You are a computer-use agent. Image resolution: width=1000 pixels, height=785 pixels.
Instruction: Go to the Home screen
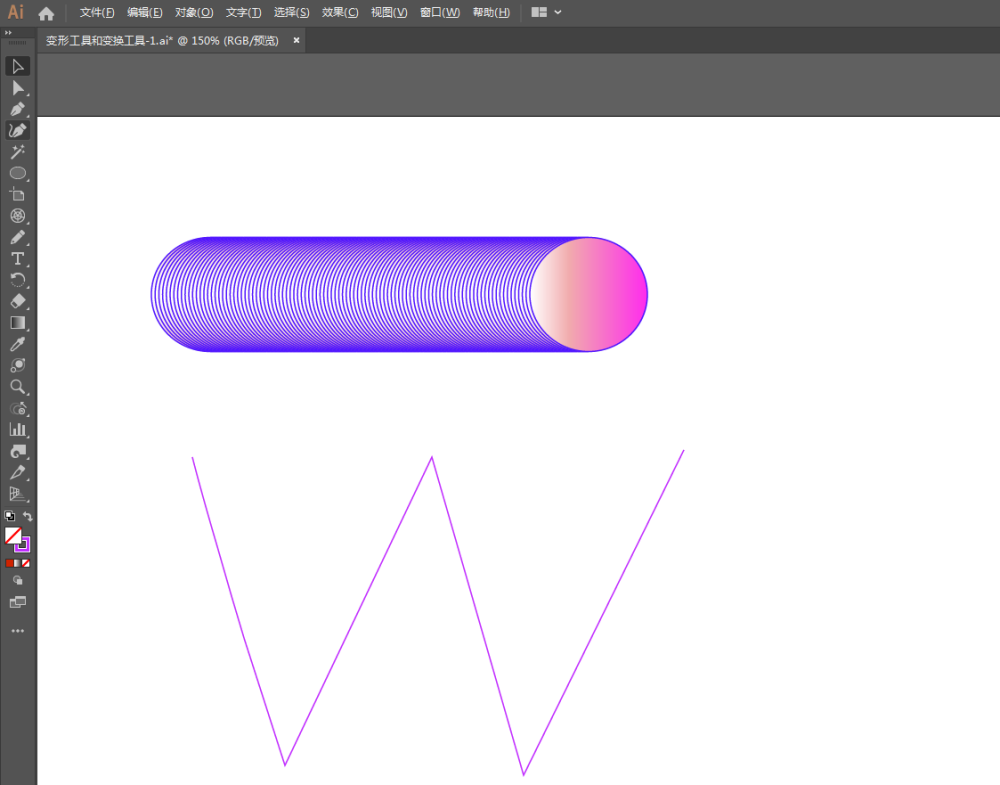(x=46, y=13)
